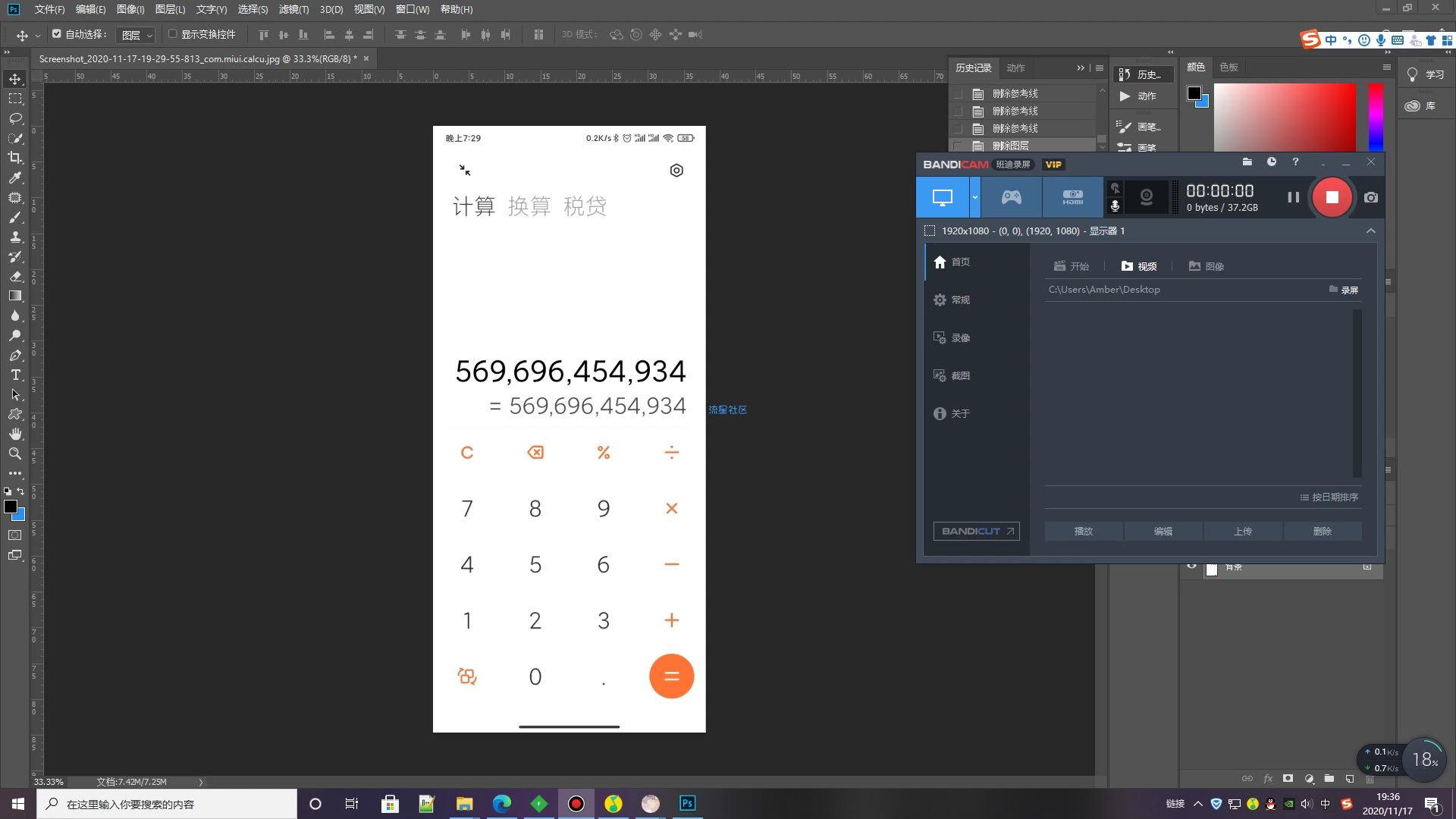1456x819 pixels.
Task: Click the Photoshop taskbar icon
Action: coord(687,803)
